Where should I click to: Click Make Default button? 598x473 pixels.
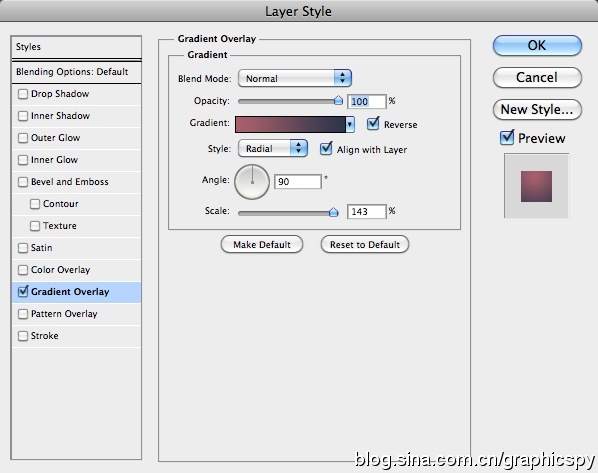pos(262,245)
